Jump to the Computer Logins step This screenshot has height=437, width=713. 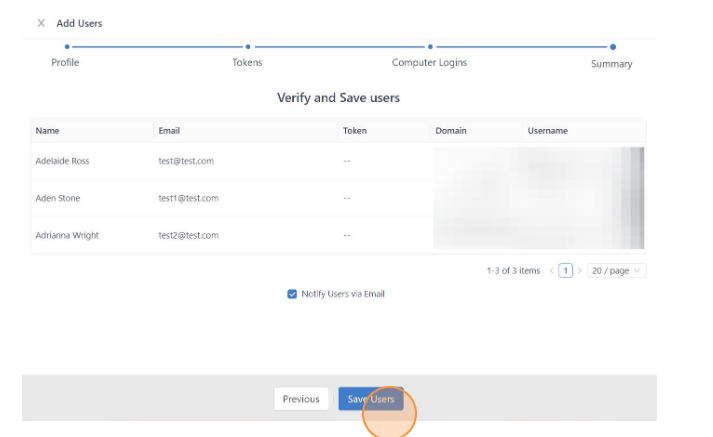pyautogui.click(x=429, y=62)
